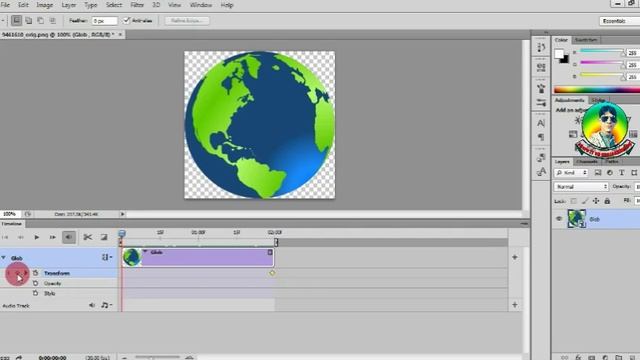Toggle lock position
Screen dimensions: 640x360
coord(596,201)
